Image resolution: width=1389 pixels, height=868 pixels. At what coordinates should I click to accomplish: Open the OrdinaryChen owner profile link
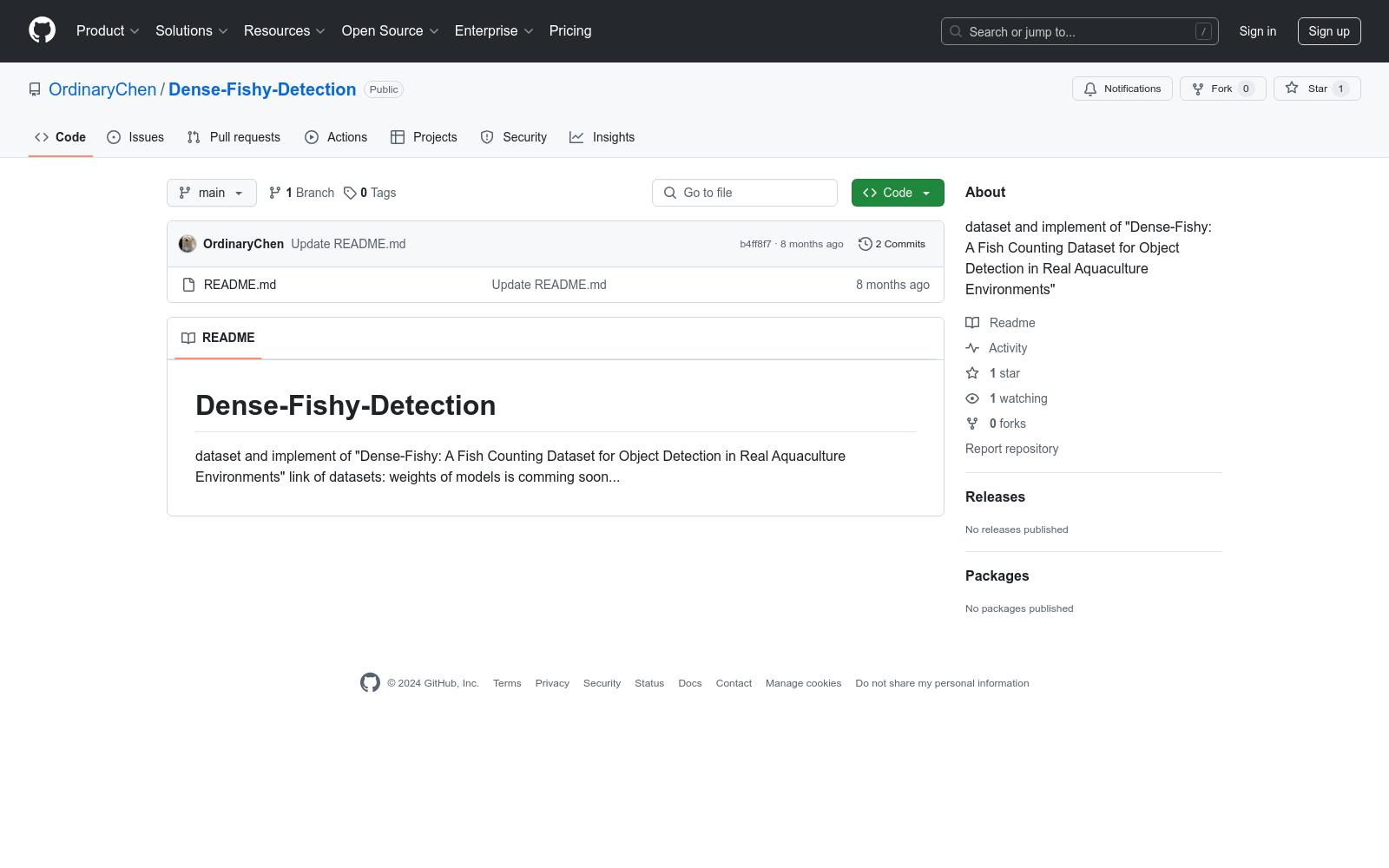(102, 89)
